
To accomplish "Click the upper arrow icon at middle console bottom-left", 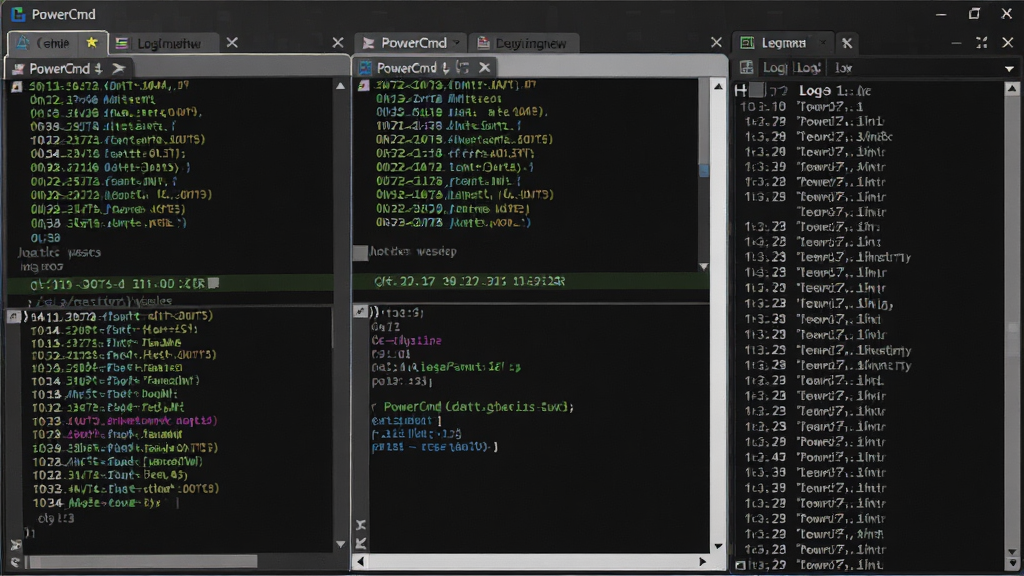I will click(360, 524).
